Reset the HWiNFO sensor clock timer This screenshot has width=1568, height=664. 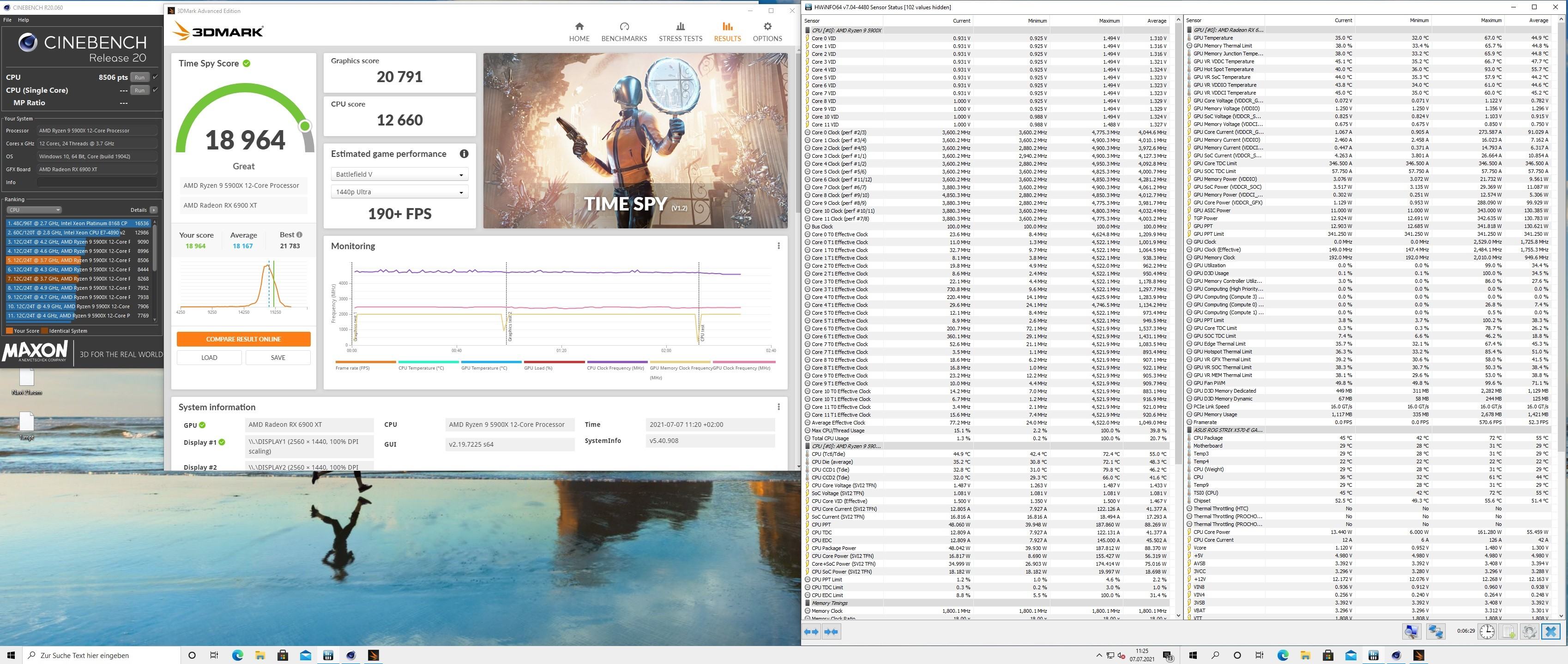tap(1486, 631)
